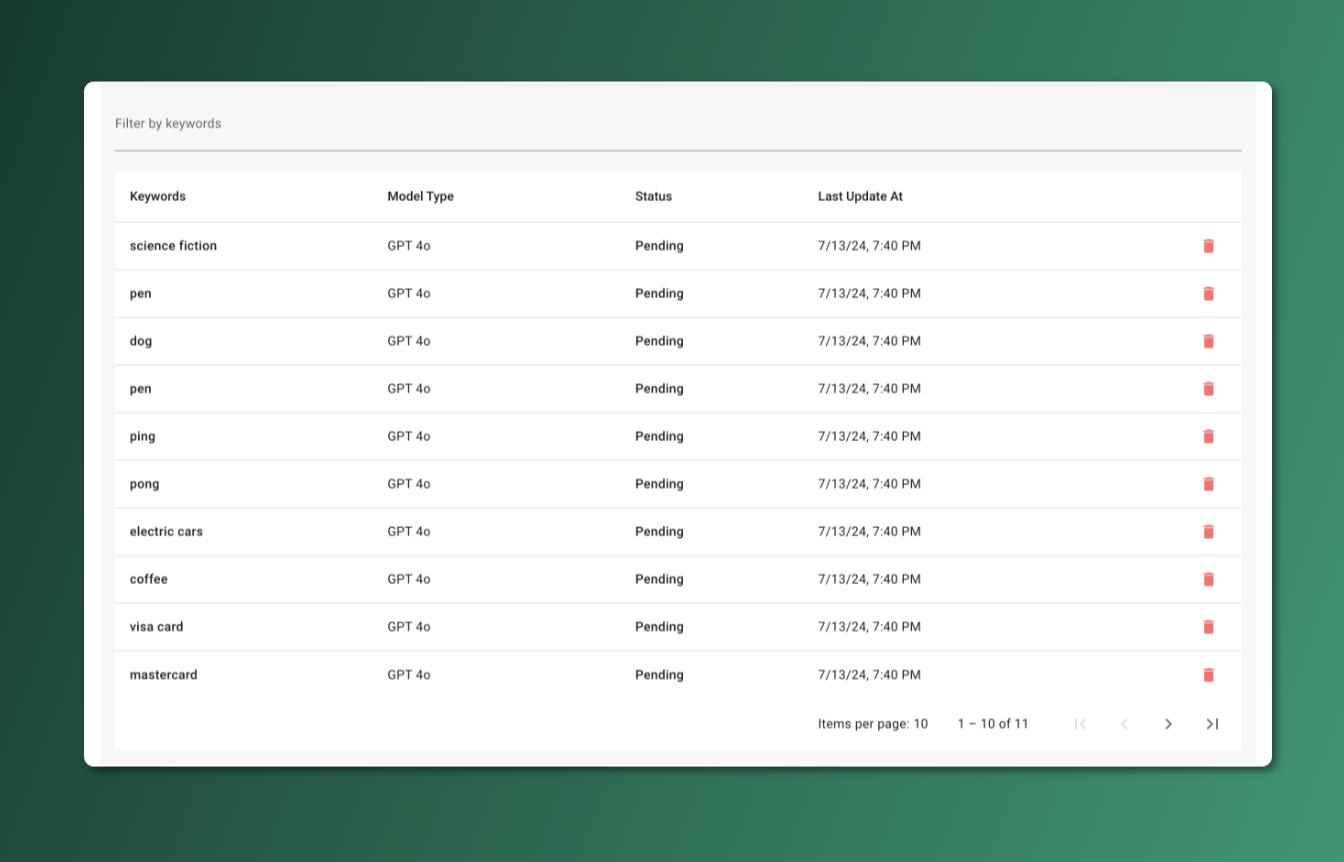Click the update time for coffee
This screenshot has width=1344, height=862.
[869, 579]
